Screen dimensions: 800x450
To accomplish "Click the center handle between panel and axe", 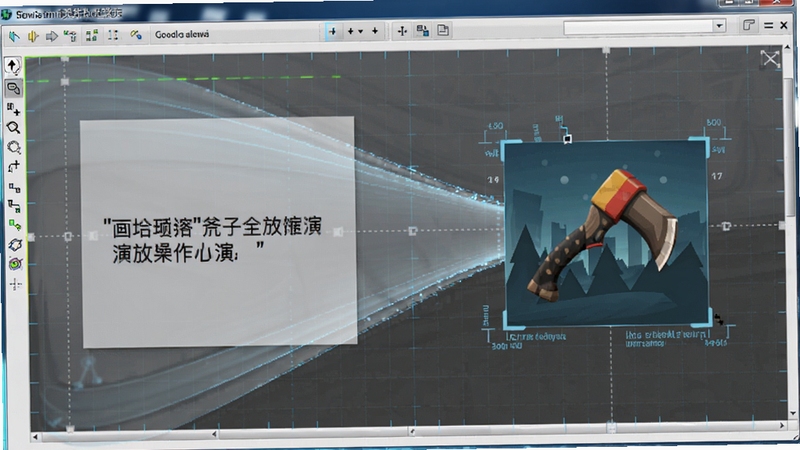I will 413,231.
